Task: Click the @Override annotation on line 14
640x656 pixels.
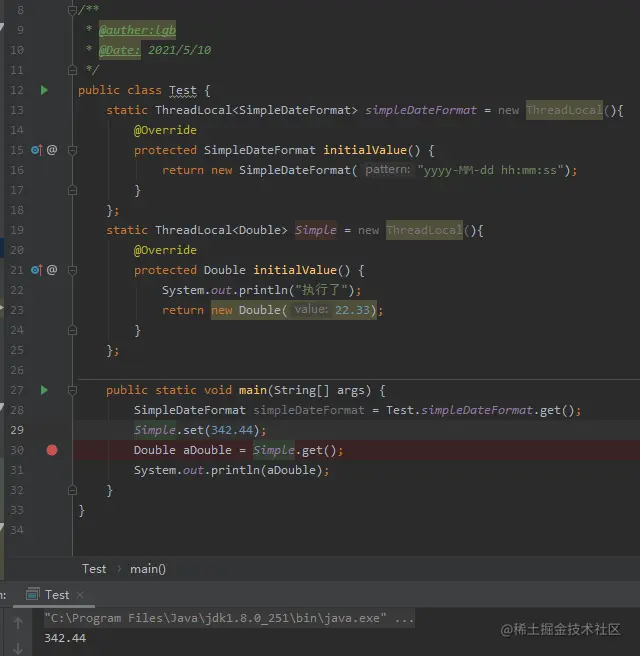Action: 165,130
